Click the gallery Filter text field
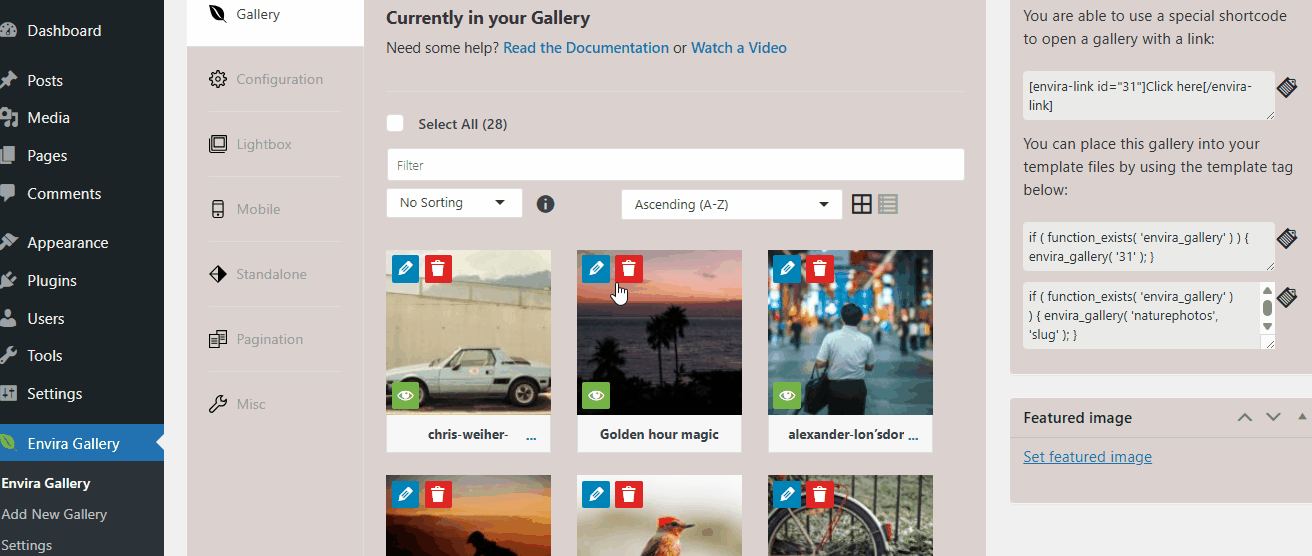Screen dimensions: 1312x556 pyautogui.click(x=675, y=165)
